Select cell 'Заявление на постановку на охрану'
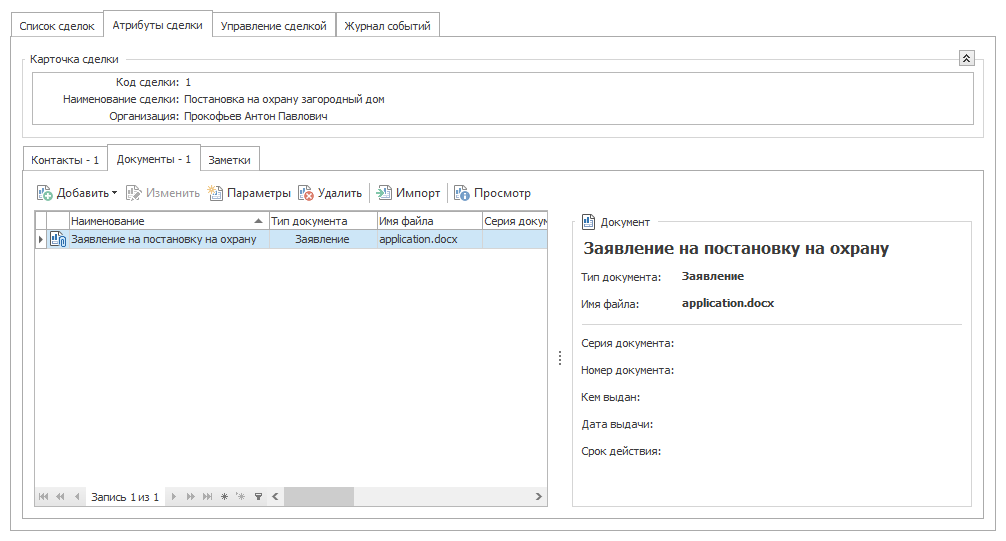This screenshot has width=1006, height=541. click(x=169, y=239)
